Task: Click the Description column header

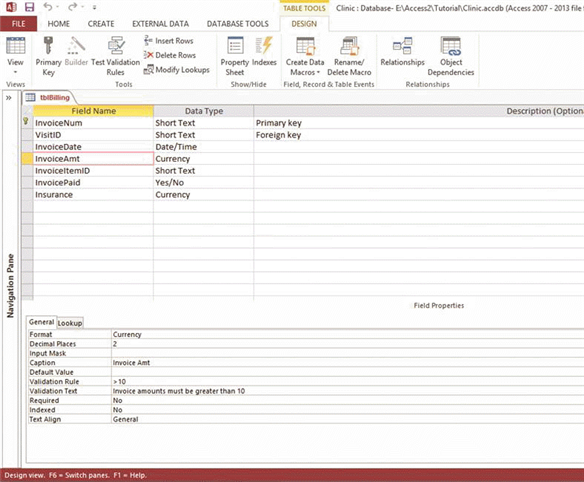Action: coord(419,111)
